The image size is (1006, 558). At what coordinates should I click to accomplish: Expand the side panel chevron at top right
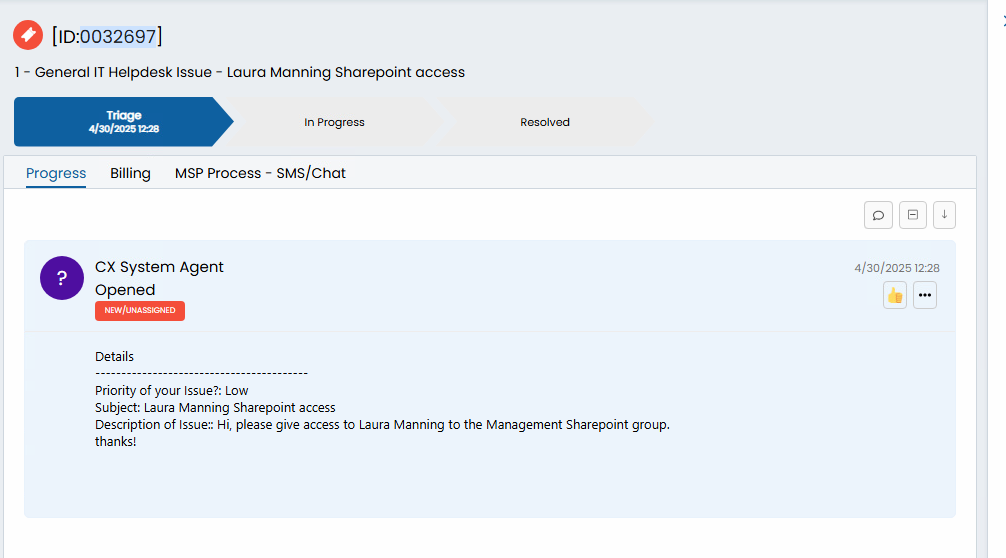pos(1003,22)
